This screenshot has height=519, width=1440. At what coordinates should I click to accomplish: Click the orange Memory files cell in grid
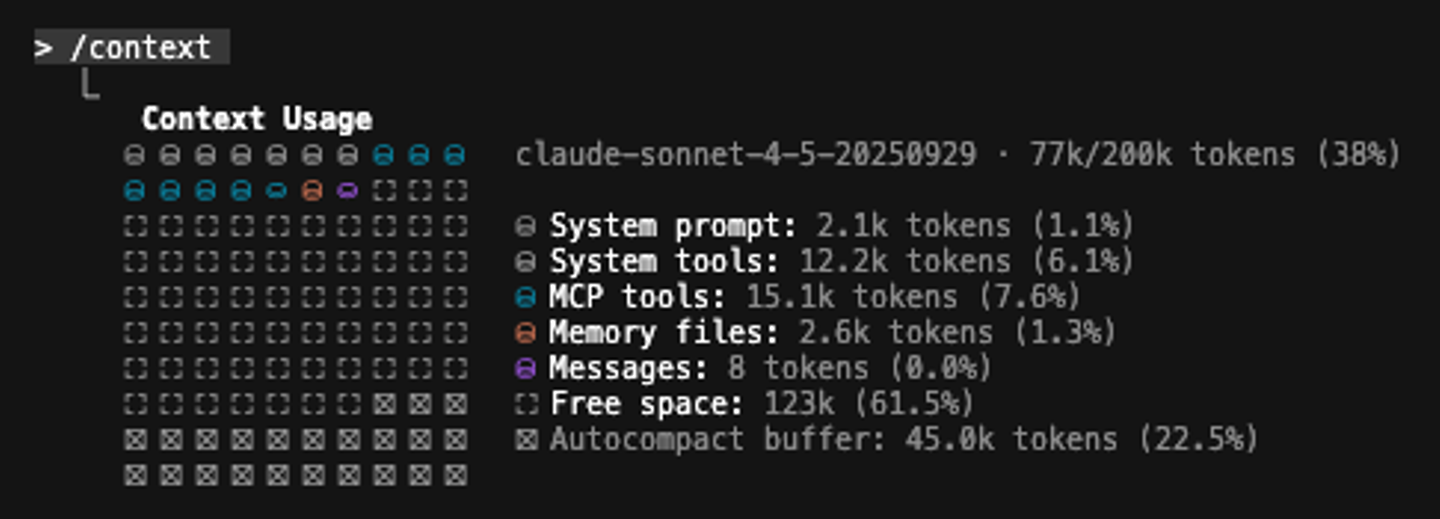(312, 190)
